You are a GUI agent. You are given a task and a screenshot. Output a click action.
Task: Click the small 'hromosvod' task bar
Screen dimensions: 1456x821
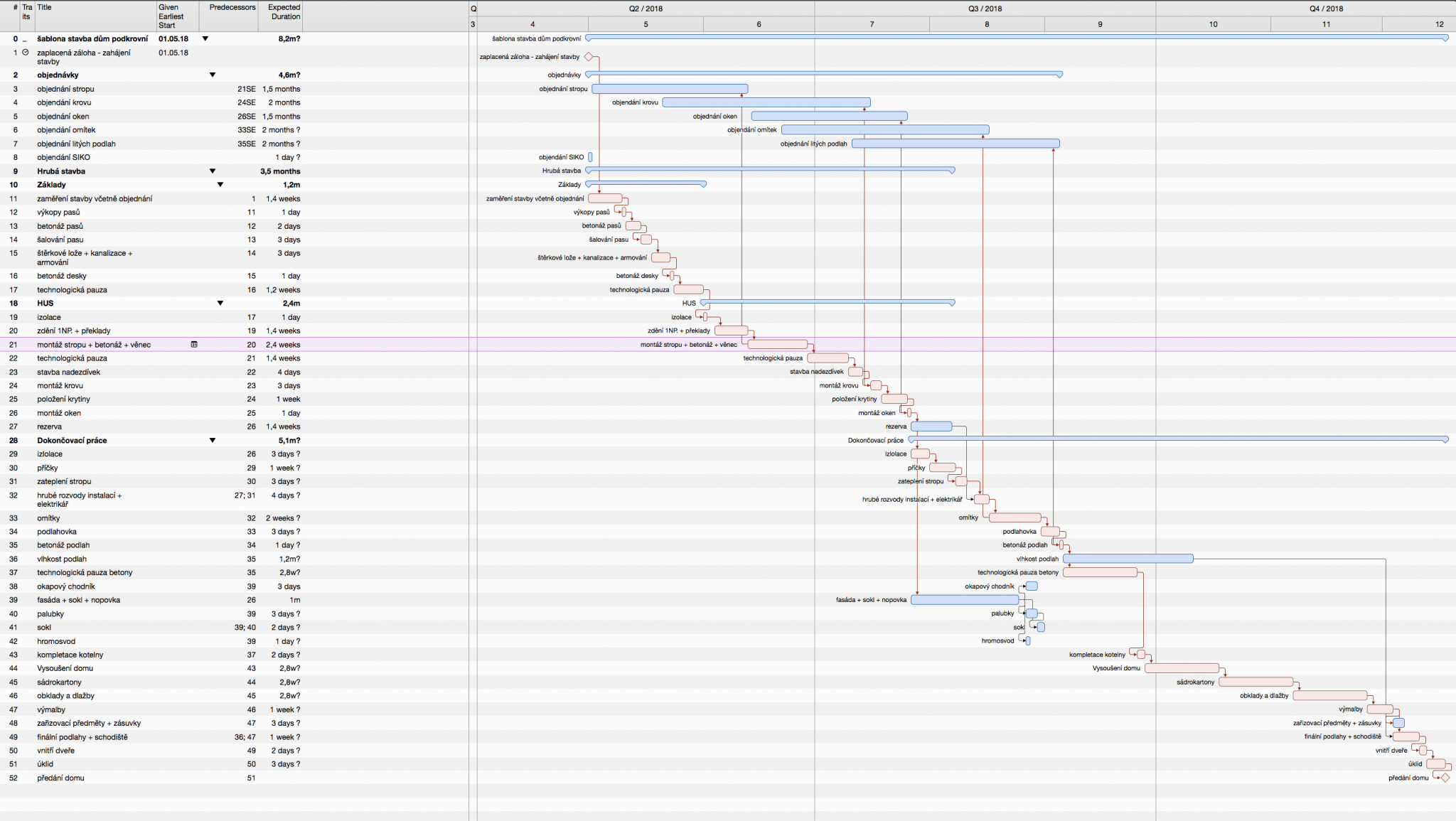point(1028,641)
